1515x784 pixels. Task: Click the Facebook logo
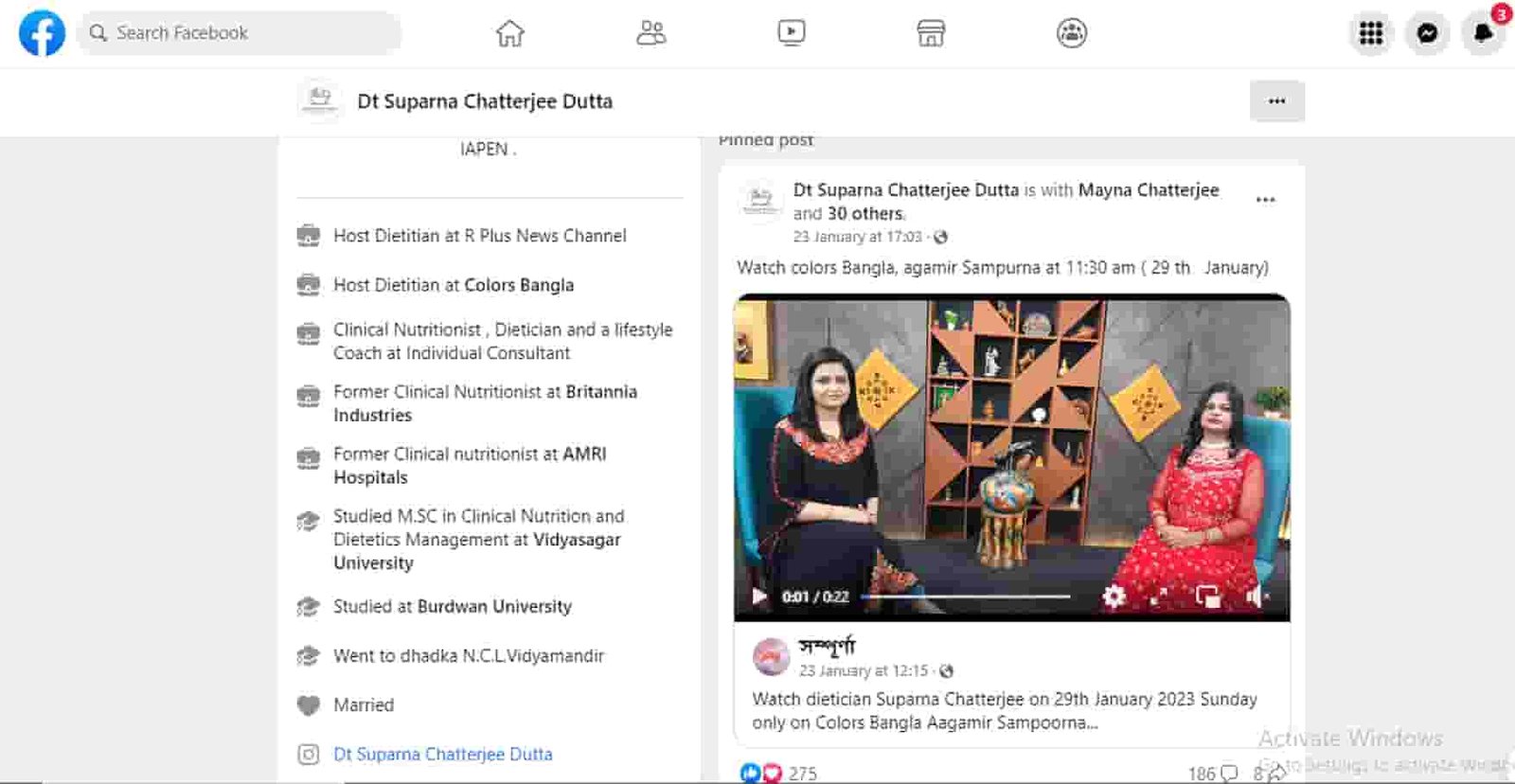click(42, 33)
